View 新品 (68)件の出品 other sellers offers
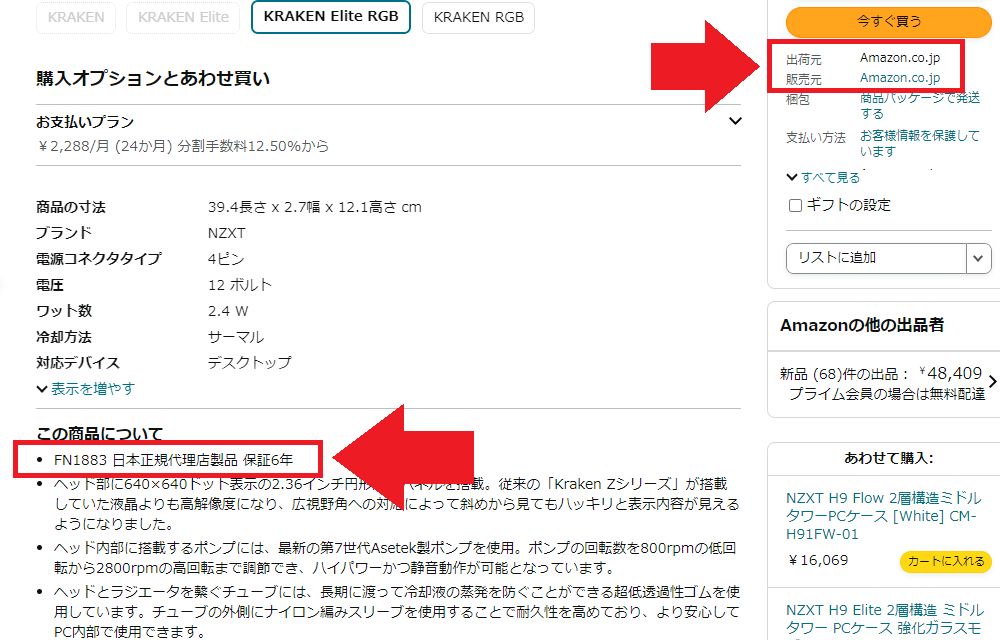This screenshot has width=1000, height=640. [x=881, y=383]
